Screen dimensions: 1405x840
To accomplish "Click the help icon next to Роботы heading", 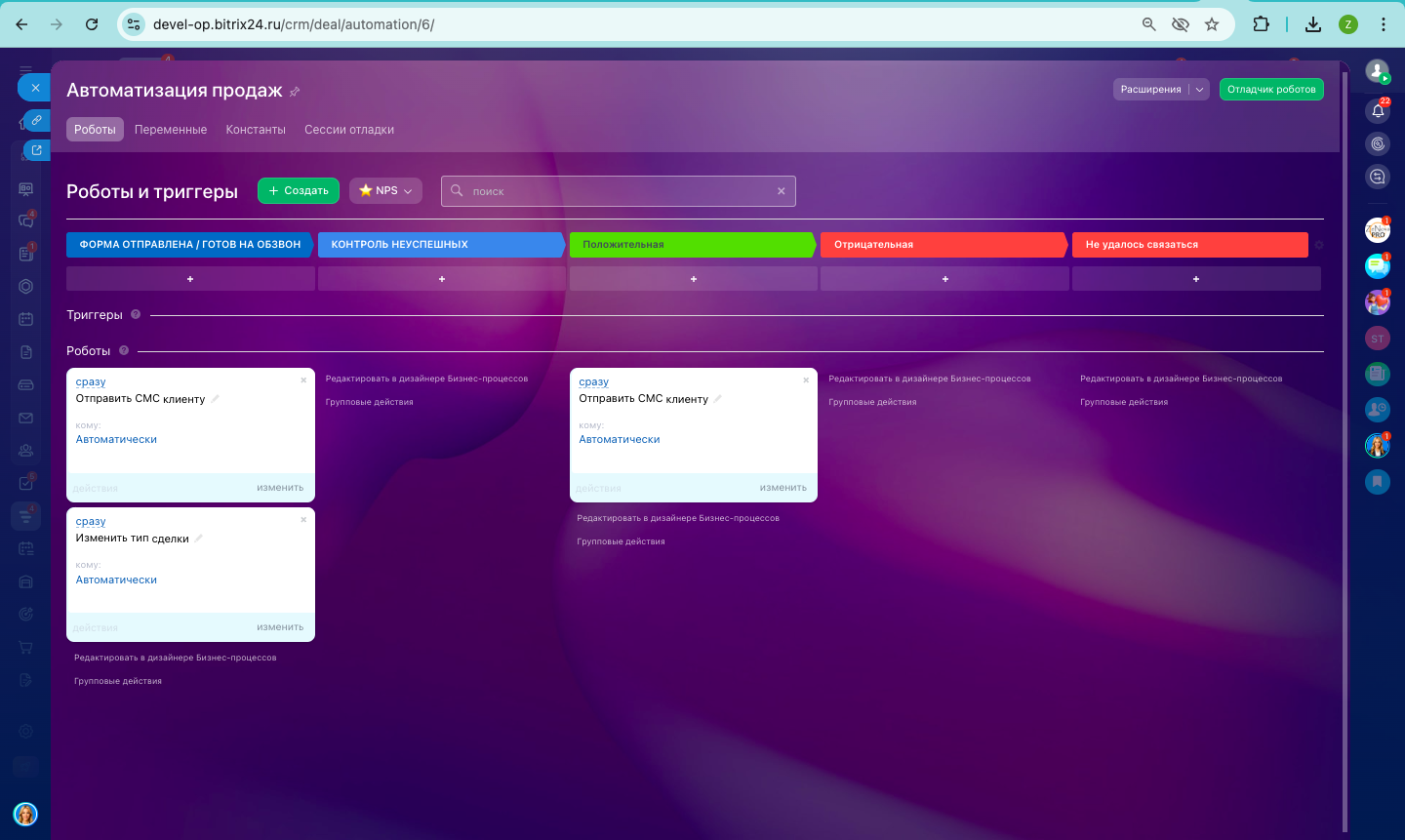I will (124, 350).
